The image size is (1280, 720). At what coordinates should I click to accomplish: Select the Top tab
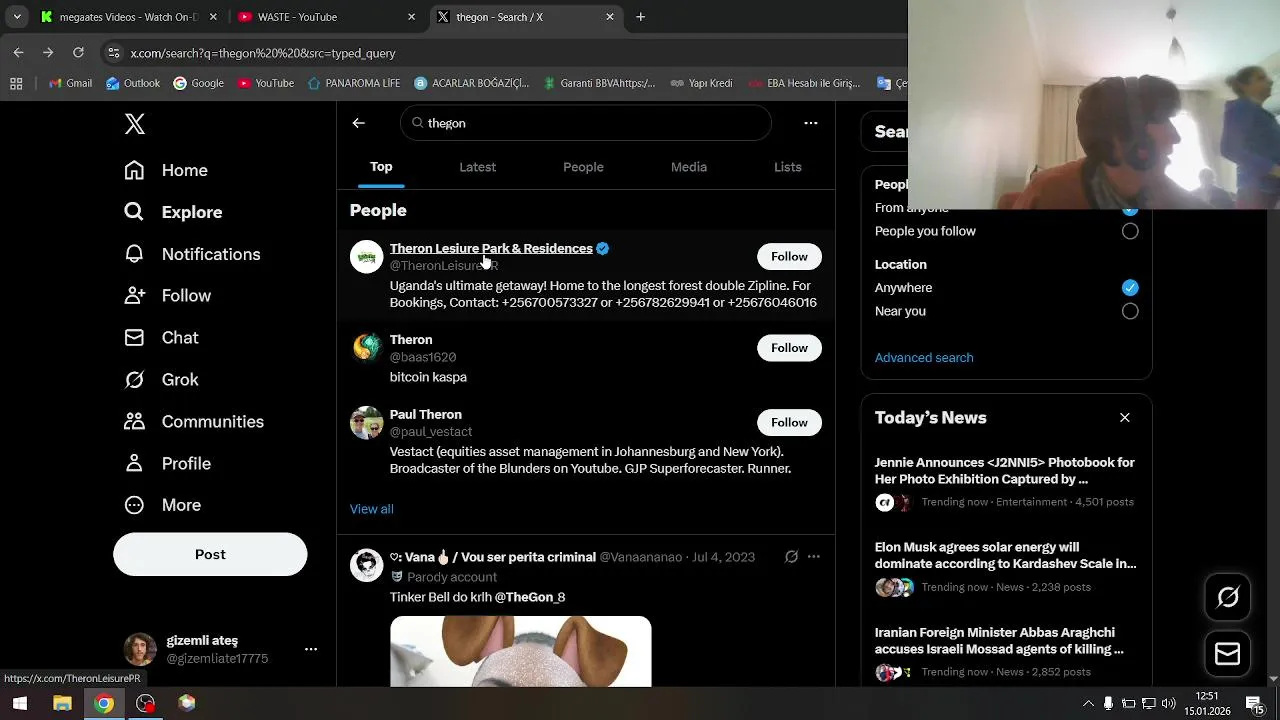tap(381, 167)
